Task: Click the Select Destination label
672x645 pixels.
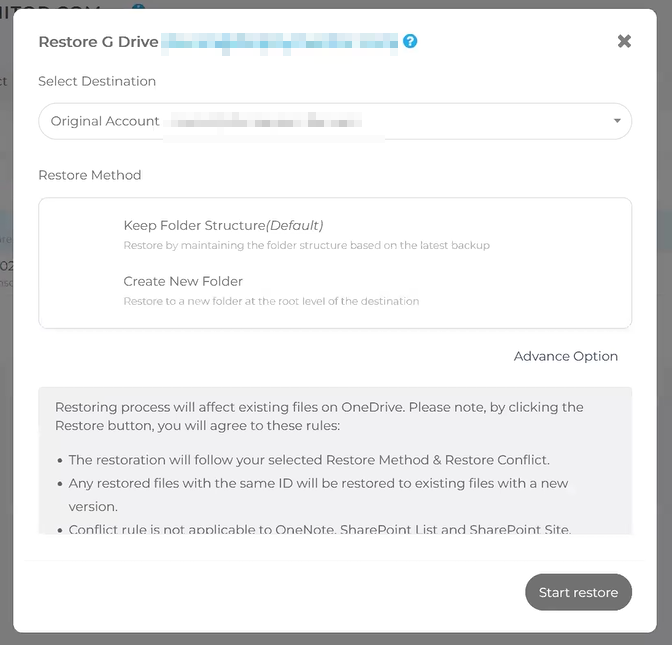Action: tap(97, 81)
